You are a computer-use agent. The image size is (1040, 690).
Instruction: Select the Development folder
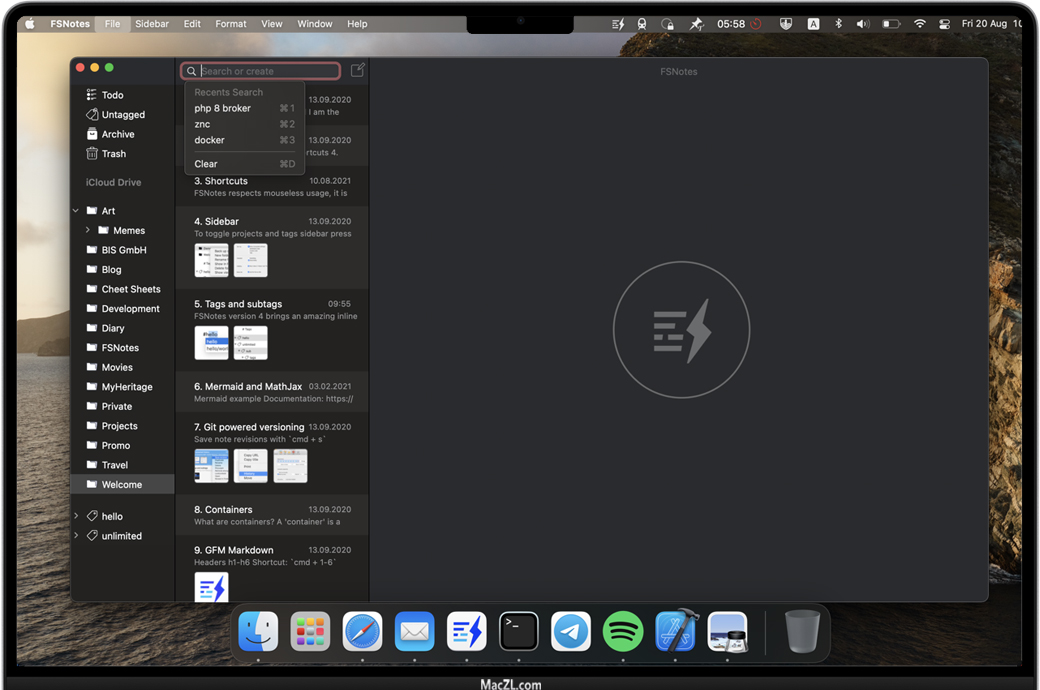(130, 309)
